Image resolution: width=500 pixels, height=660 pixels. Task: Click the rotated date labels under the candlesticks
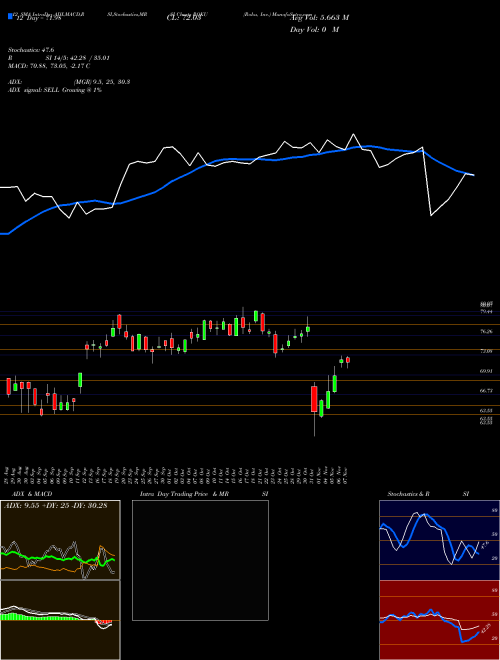click(x=178, y=474)
